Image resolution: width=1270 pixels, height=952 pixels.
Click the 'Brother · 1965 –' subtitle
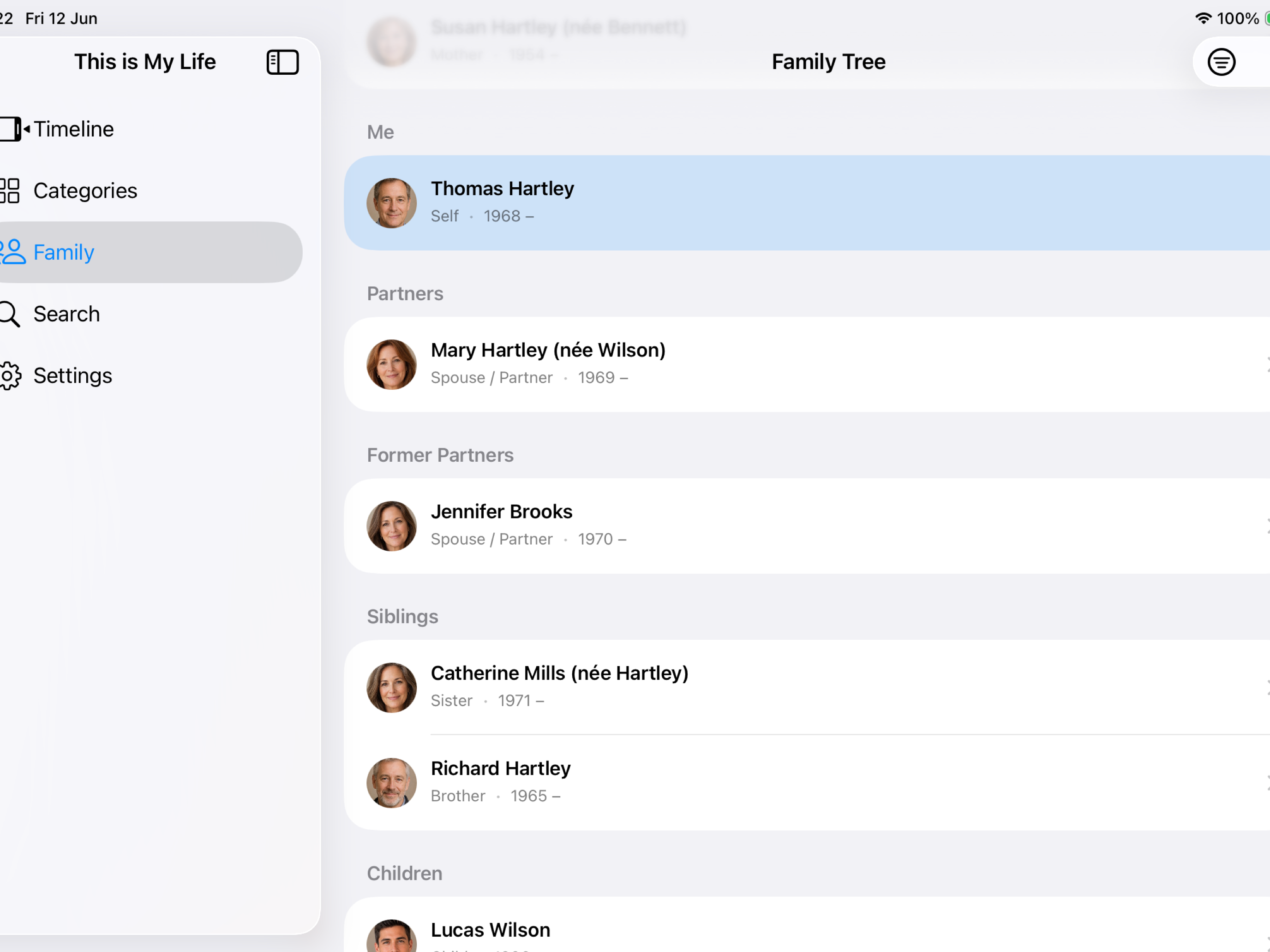point(496,796)
